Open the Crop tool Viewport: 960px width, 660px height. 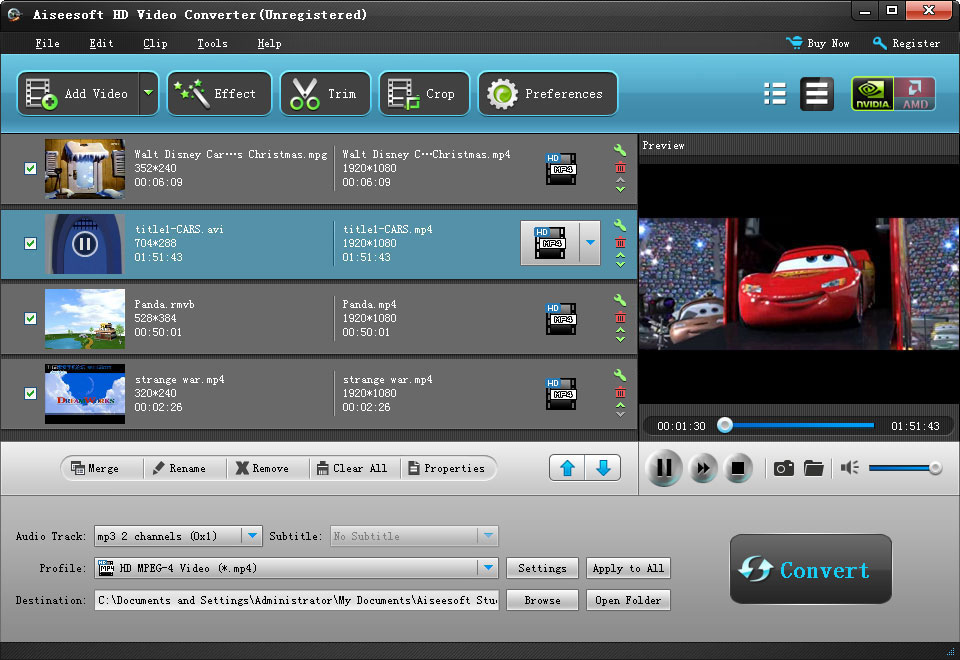tap(423, 92)
